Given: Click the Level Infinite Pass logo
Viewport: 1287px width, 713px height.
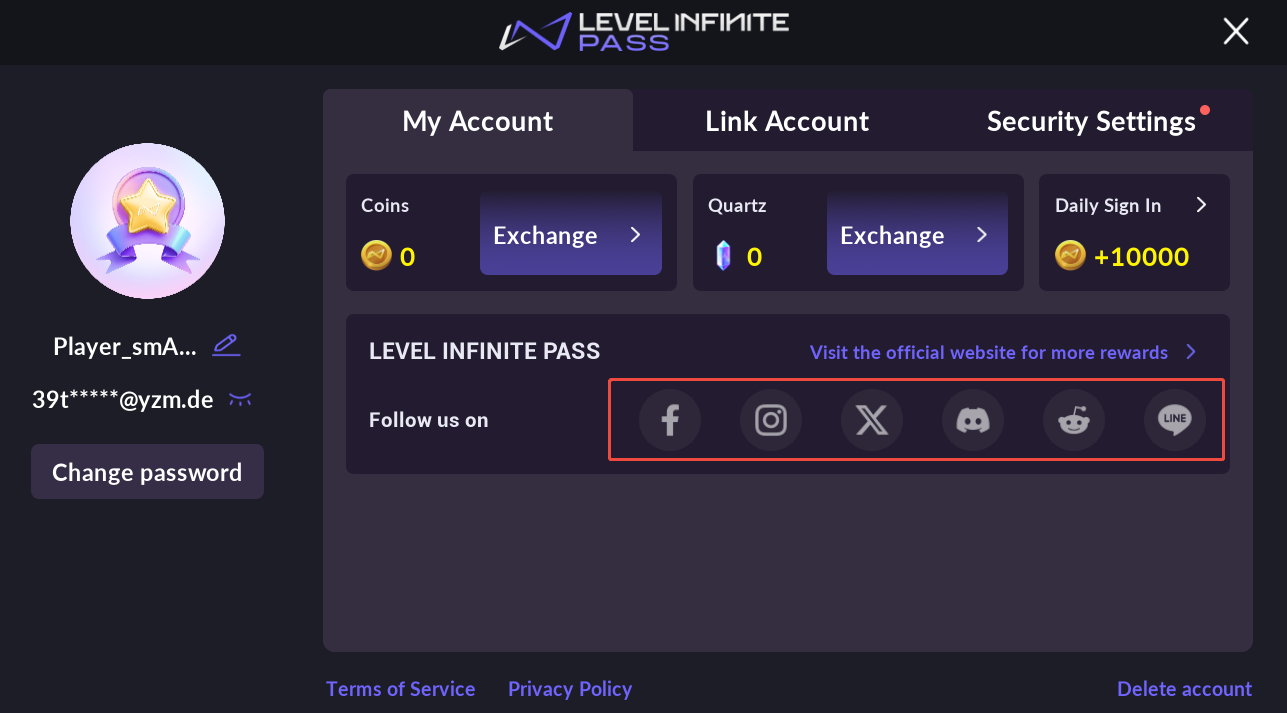Looking at the screenshot, I should coord(644,31).
